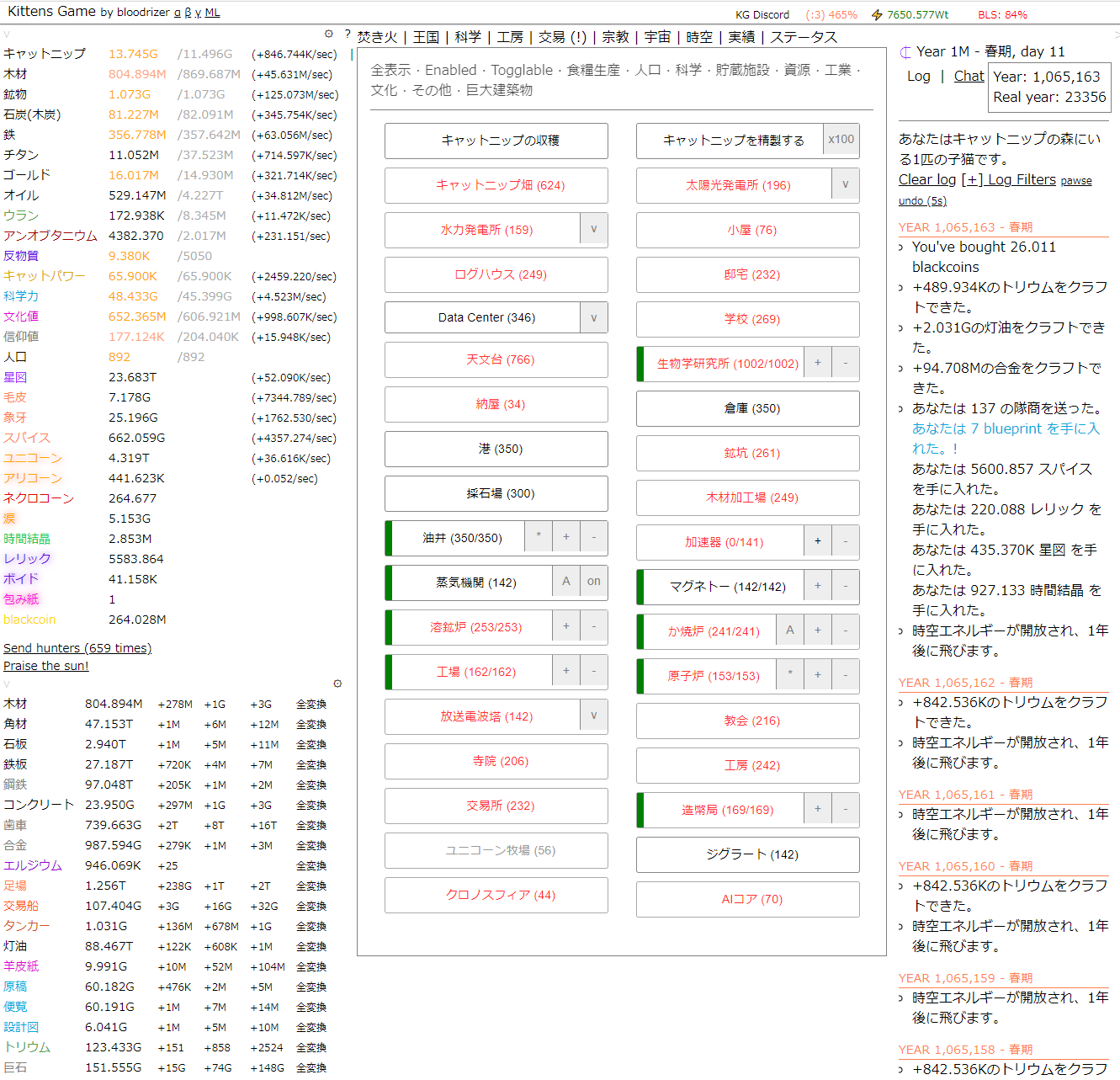The width and height of the screenshot is (1120, 1080).
Task: Expand 太陽光発電所 details with its v arrow
Action: click(x=845, y=184)
